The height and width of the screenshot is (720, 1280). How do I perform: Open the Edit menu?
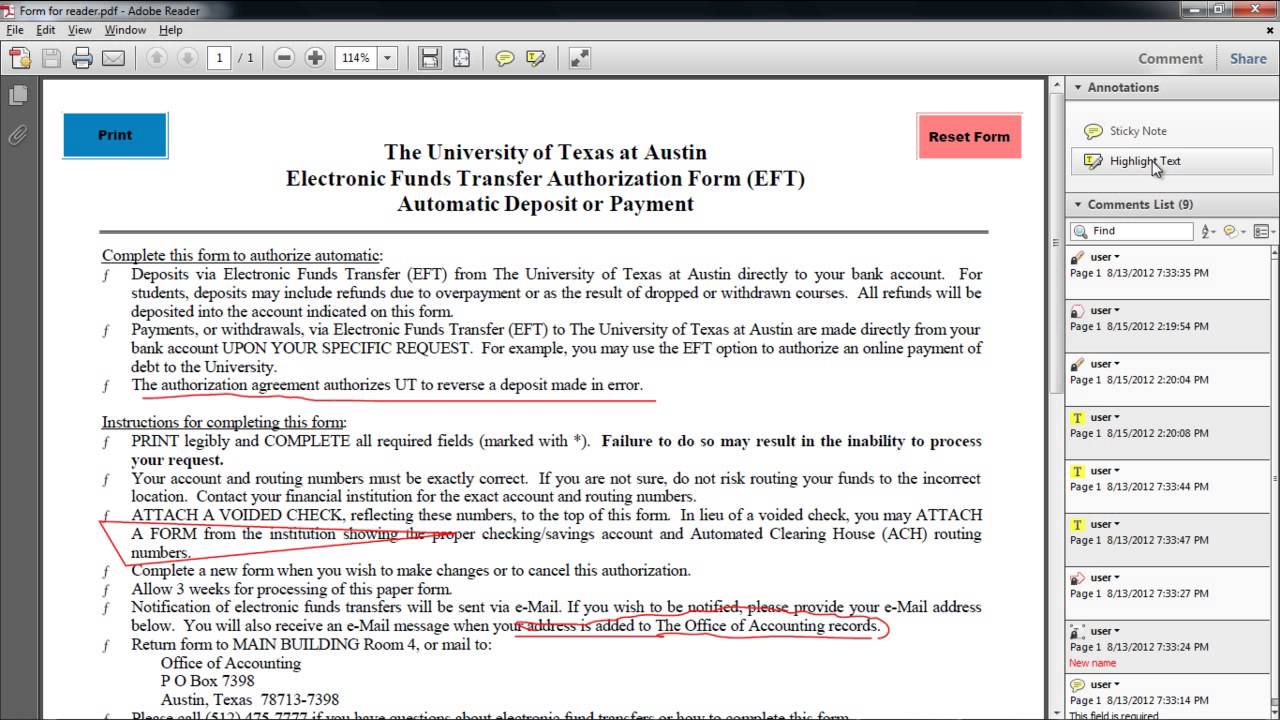(46, 30)
